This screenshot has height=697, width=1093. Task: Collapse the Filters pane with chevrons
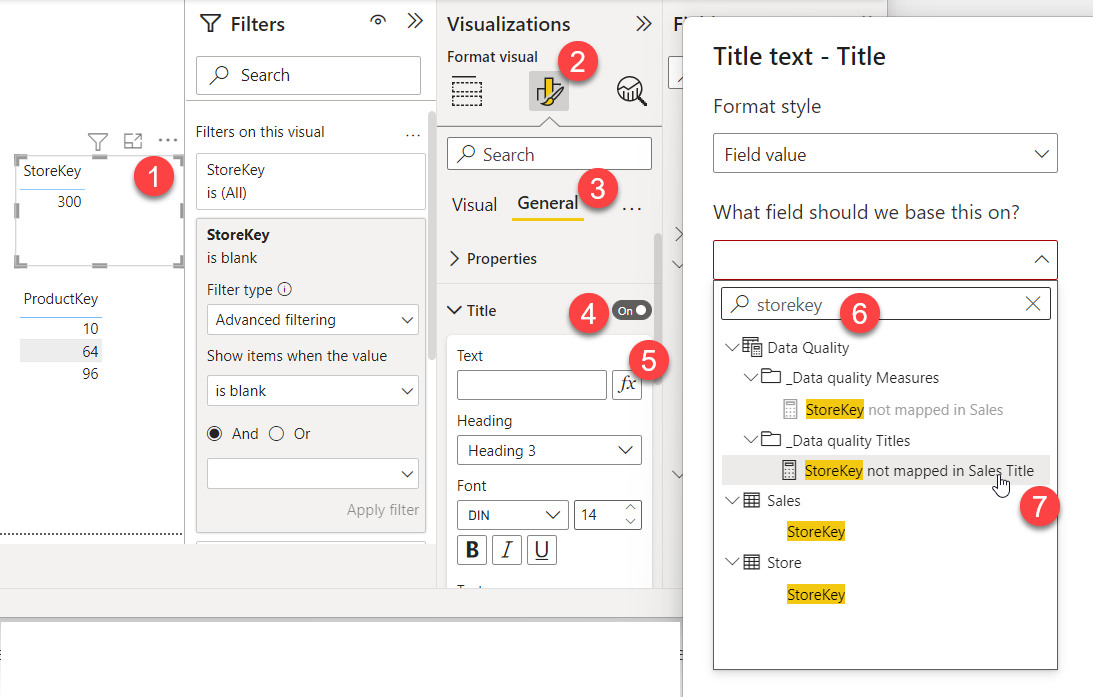[415, 22]
